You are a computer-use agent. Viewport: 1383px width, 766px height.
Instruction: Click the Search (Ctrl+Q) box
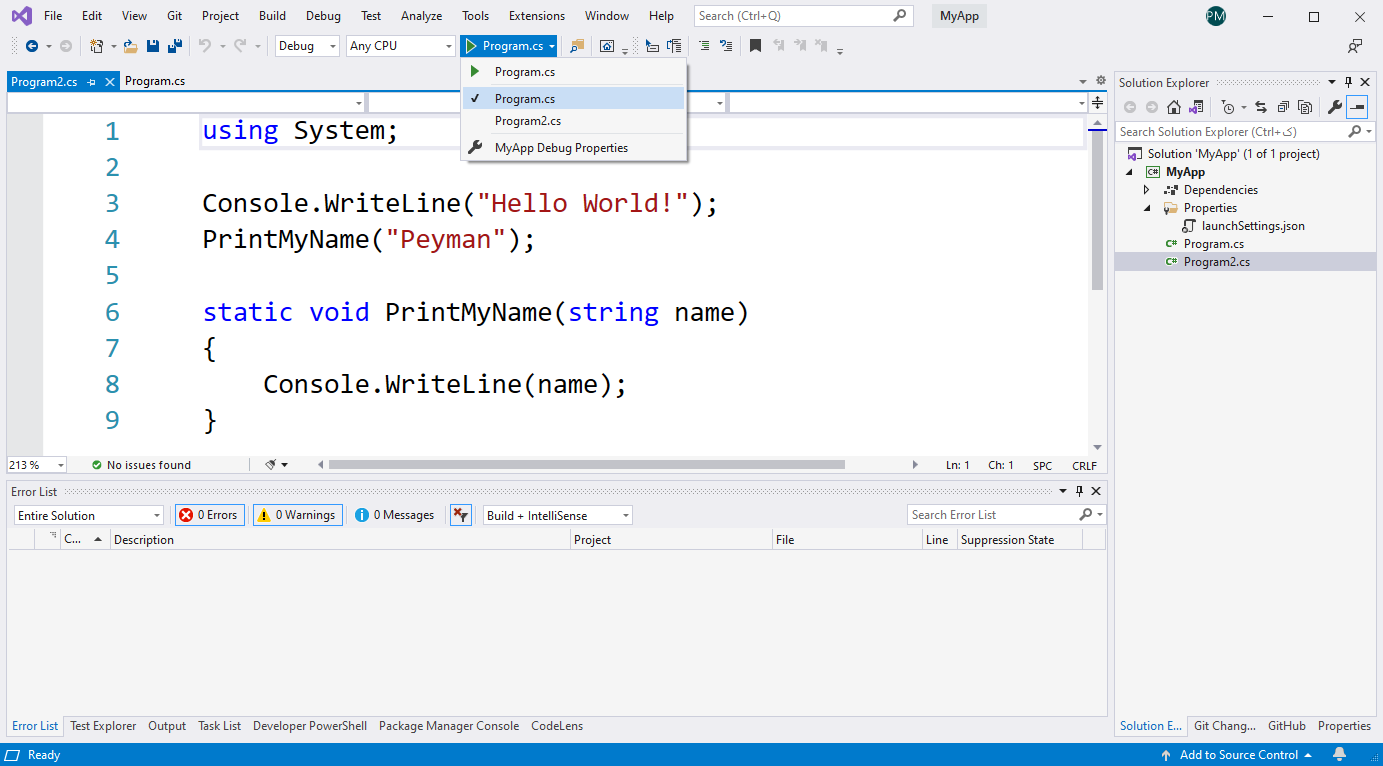(804, 16)
